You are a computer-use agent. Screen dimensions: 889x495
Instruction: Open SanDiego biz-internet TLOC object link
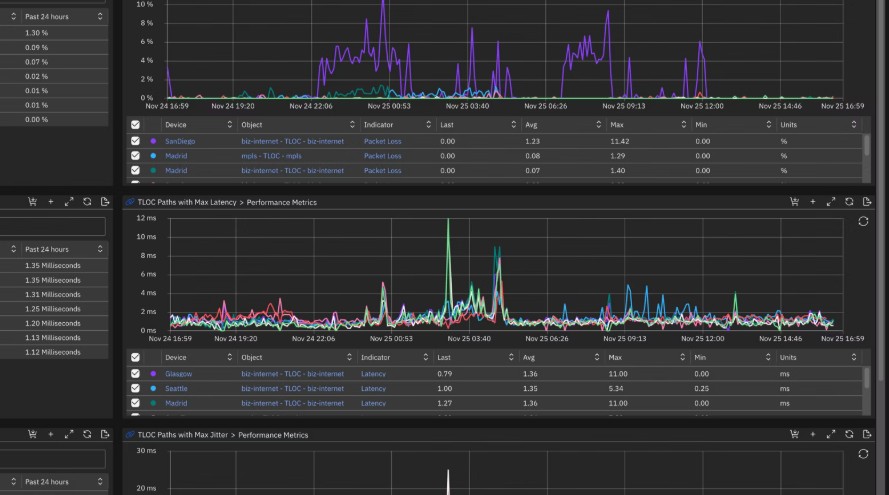(292, 141)
